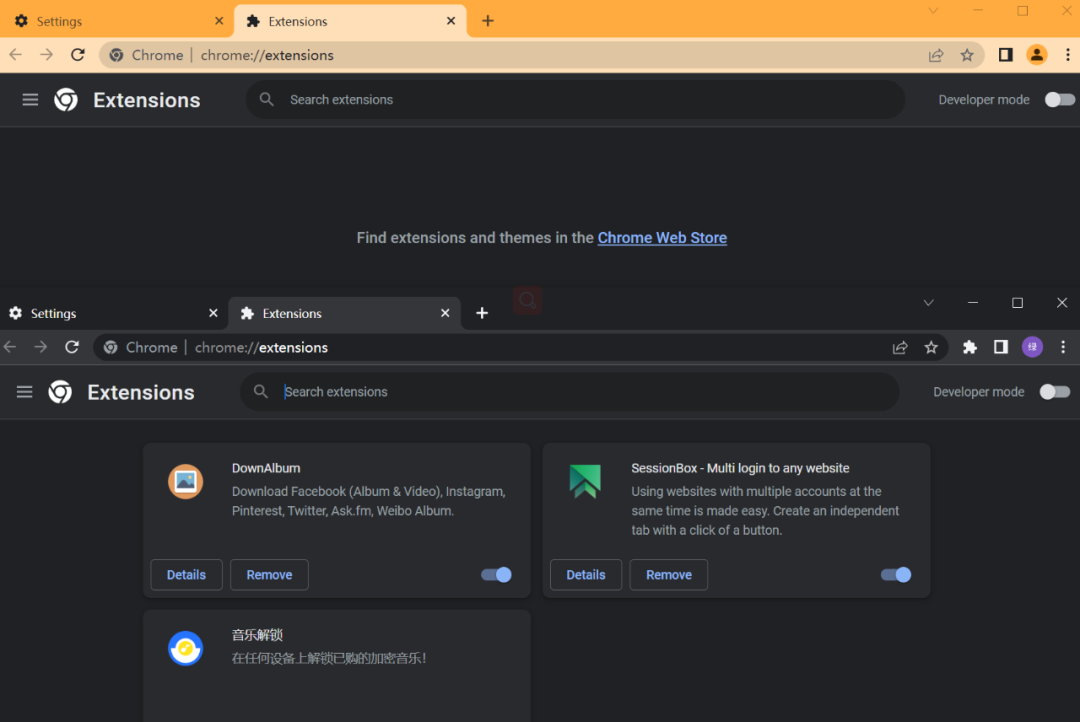Image resolution: width=1080 pixels, height=722 pixels.
Task: Bookmark page star in orange-themed window
Action: [x=967, y=55]
